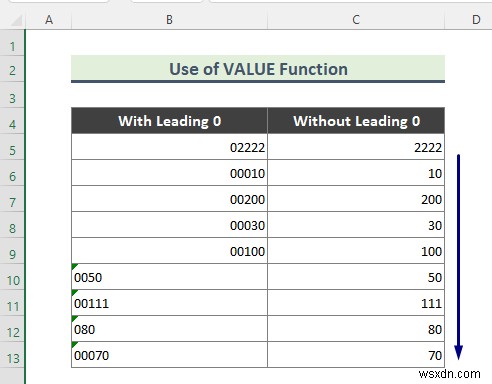This screenshot has width=492, height=384.
Task: Select the result cell showing 30
Action: [356, 225]
